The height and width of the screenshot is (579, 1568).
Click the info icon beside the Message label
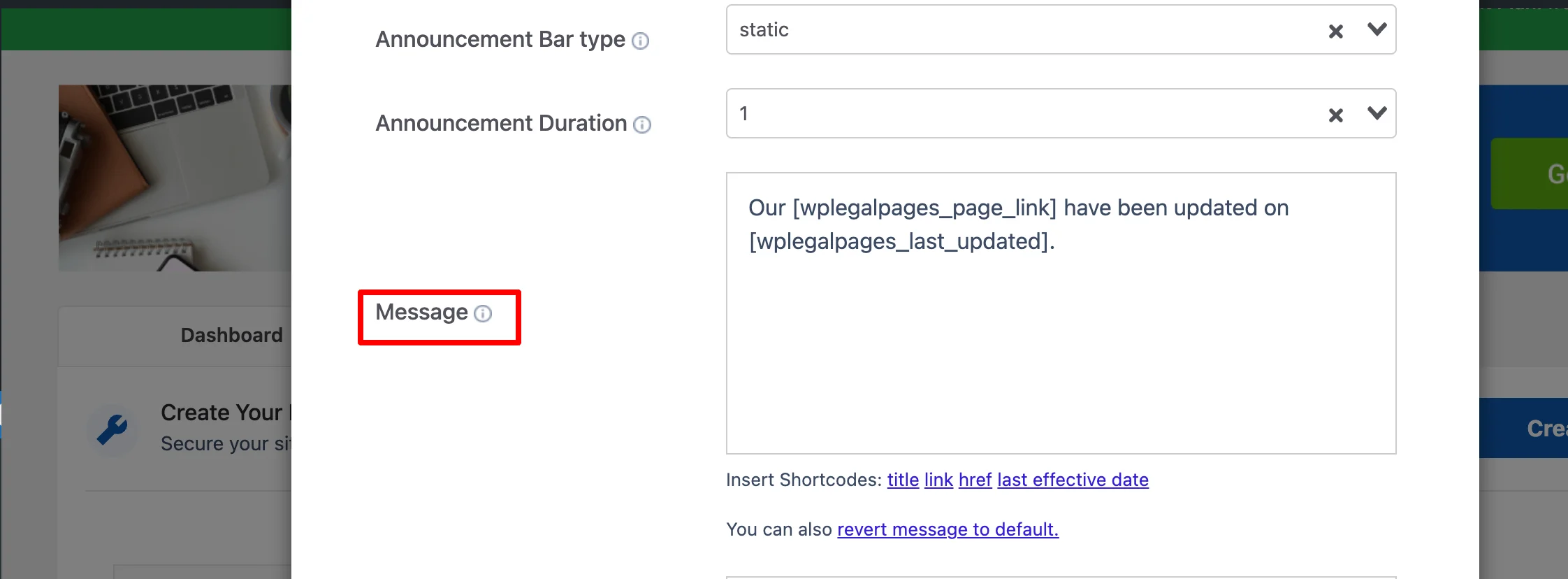(483, 313)
